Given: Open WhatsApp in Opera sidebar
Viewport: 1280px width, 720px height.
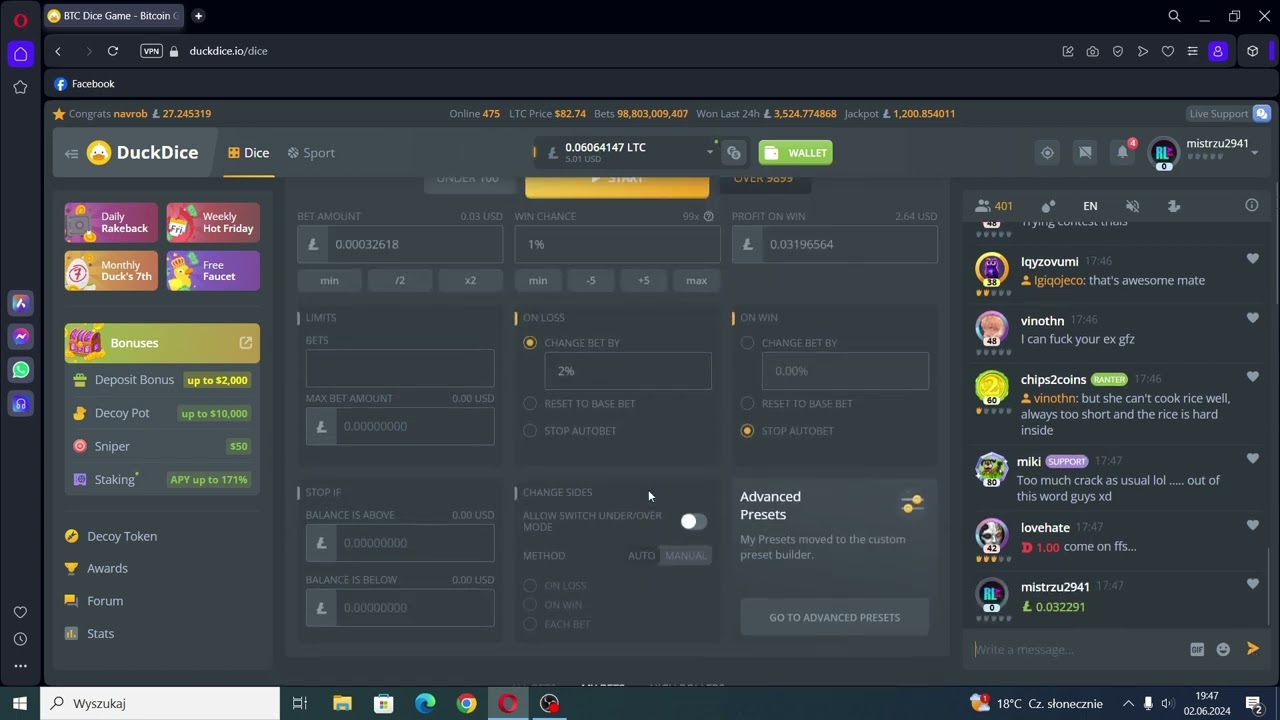Looking at the screenshot, I should (x=21, y=370).
